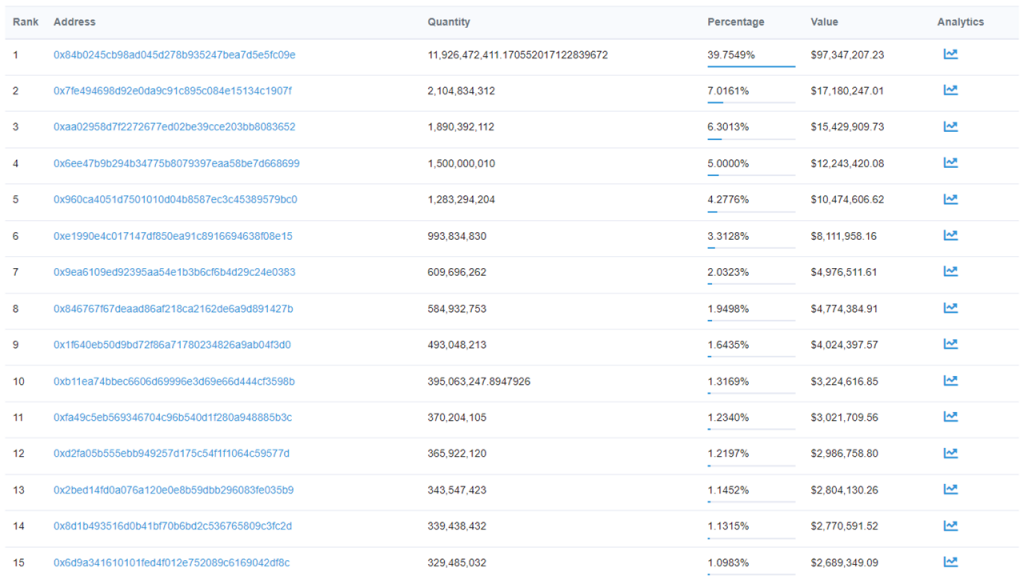Open analytics chart icon for rank 10 holder
Viewport: 1024px width, 576px height.
950,380
